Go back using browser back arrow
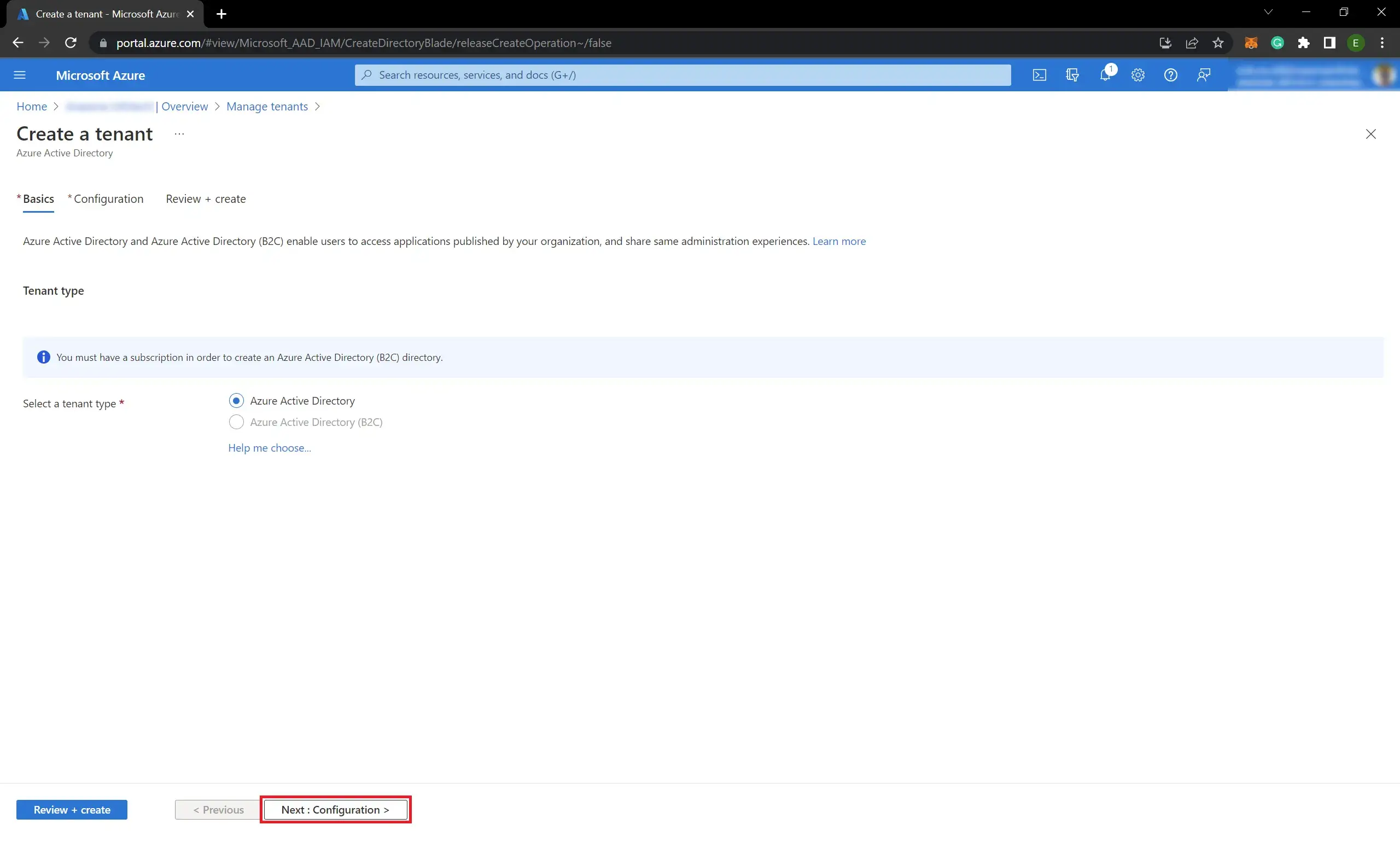This screenshot has height=842, width=1400. pos(17,43)
